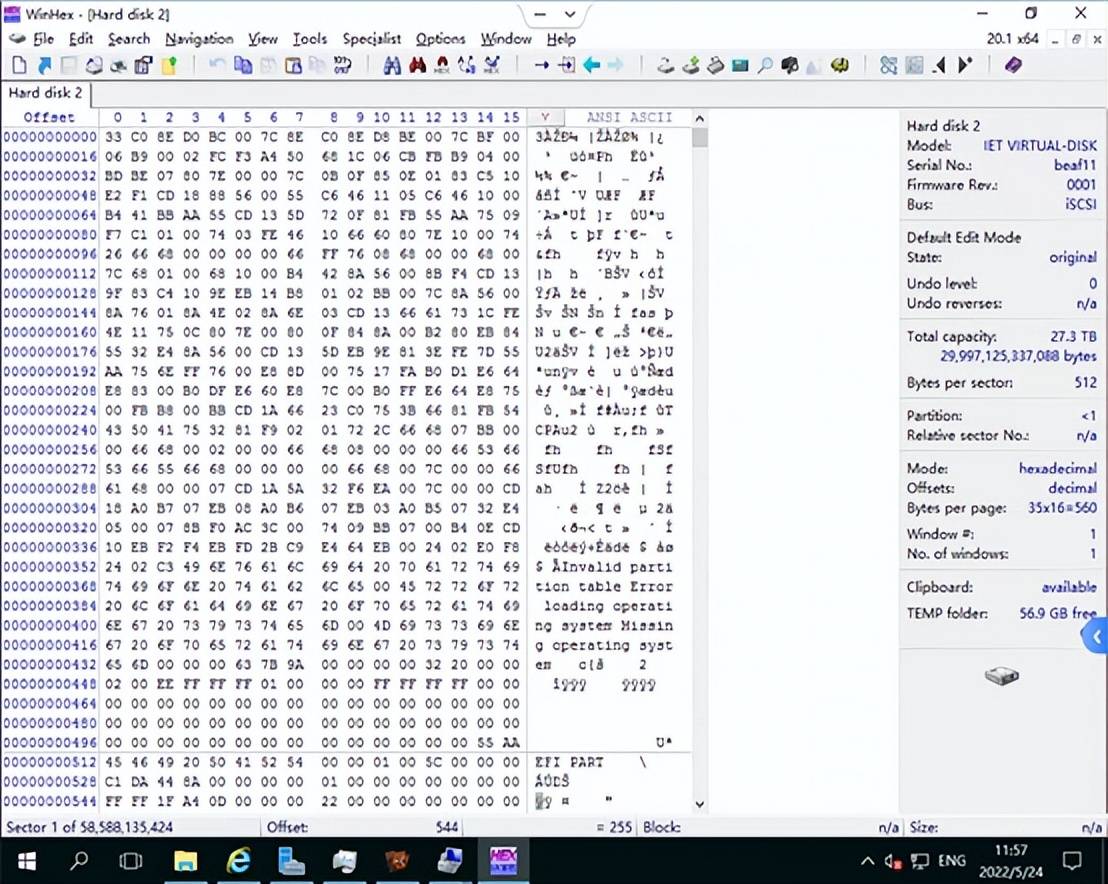The width and height of the screenshot is (1108, 884).
Task: Click the Go To Offset arrow icon
Action: coord(541,66)
